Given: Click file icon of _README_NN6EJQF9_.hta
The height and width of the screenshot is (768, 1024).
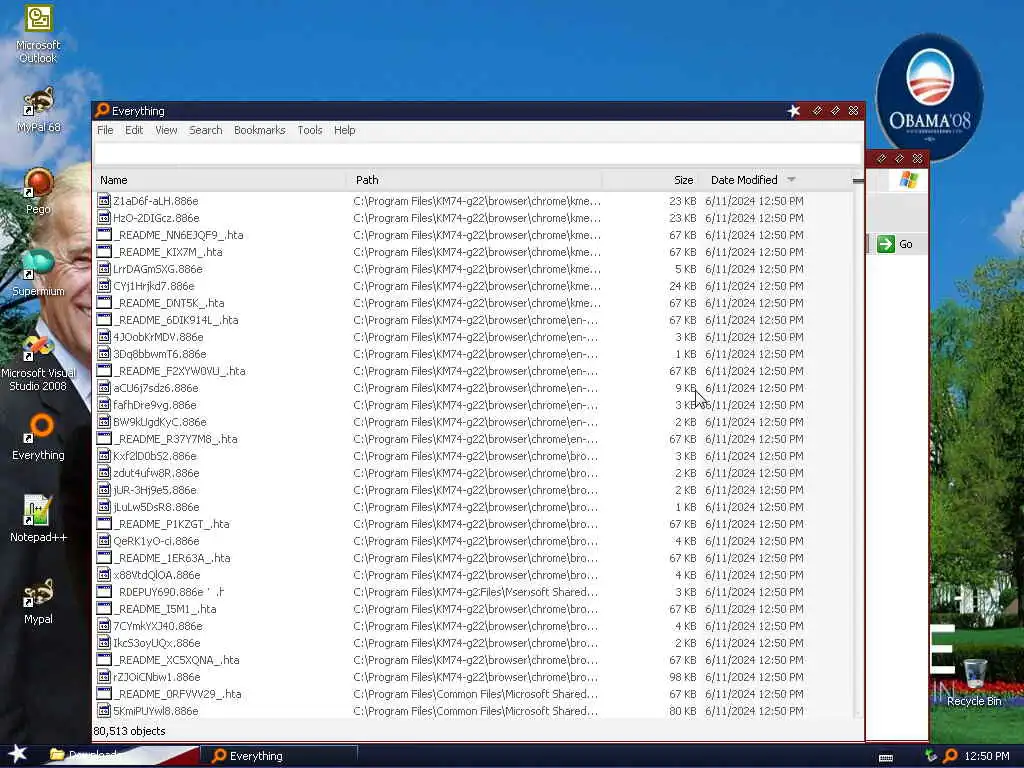Looking at the screenshot, I should [x=104, y=234].
